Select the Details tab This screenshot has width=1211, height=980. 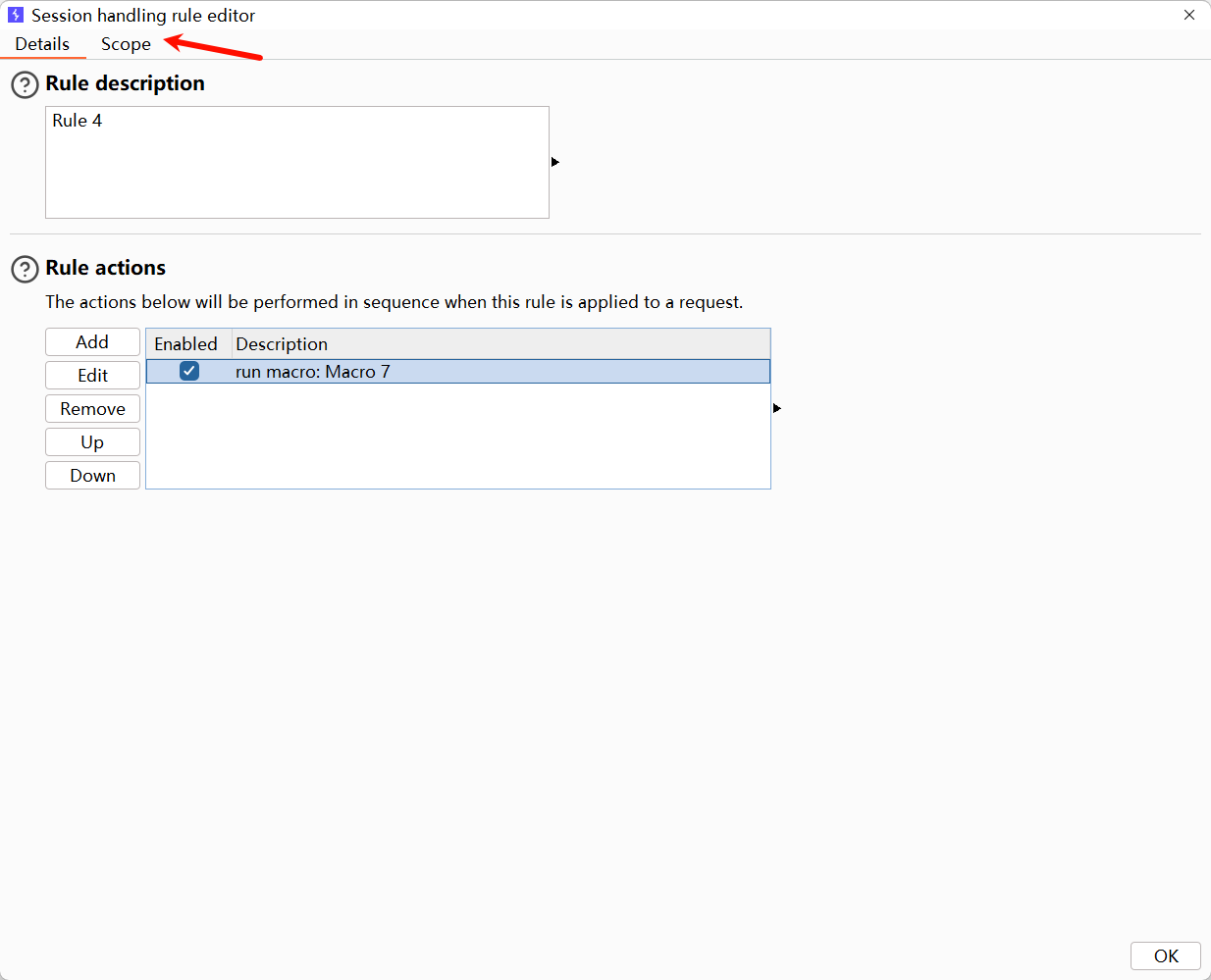(42, 44)
